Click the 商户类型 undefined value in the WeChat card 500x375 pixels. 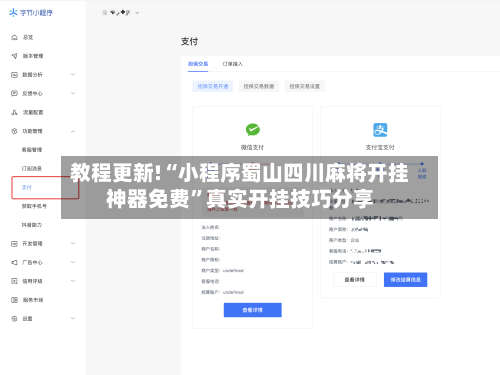233,270
